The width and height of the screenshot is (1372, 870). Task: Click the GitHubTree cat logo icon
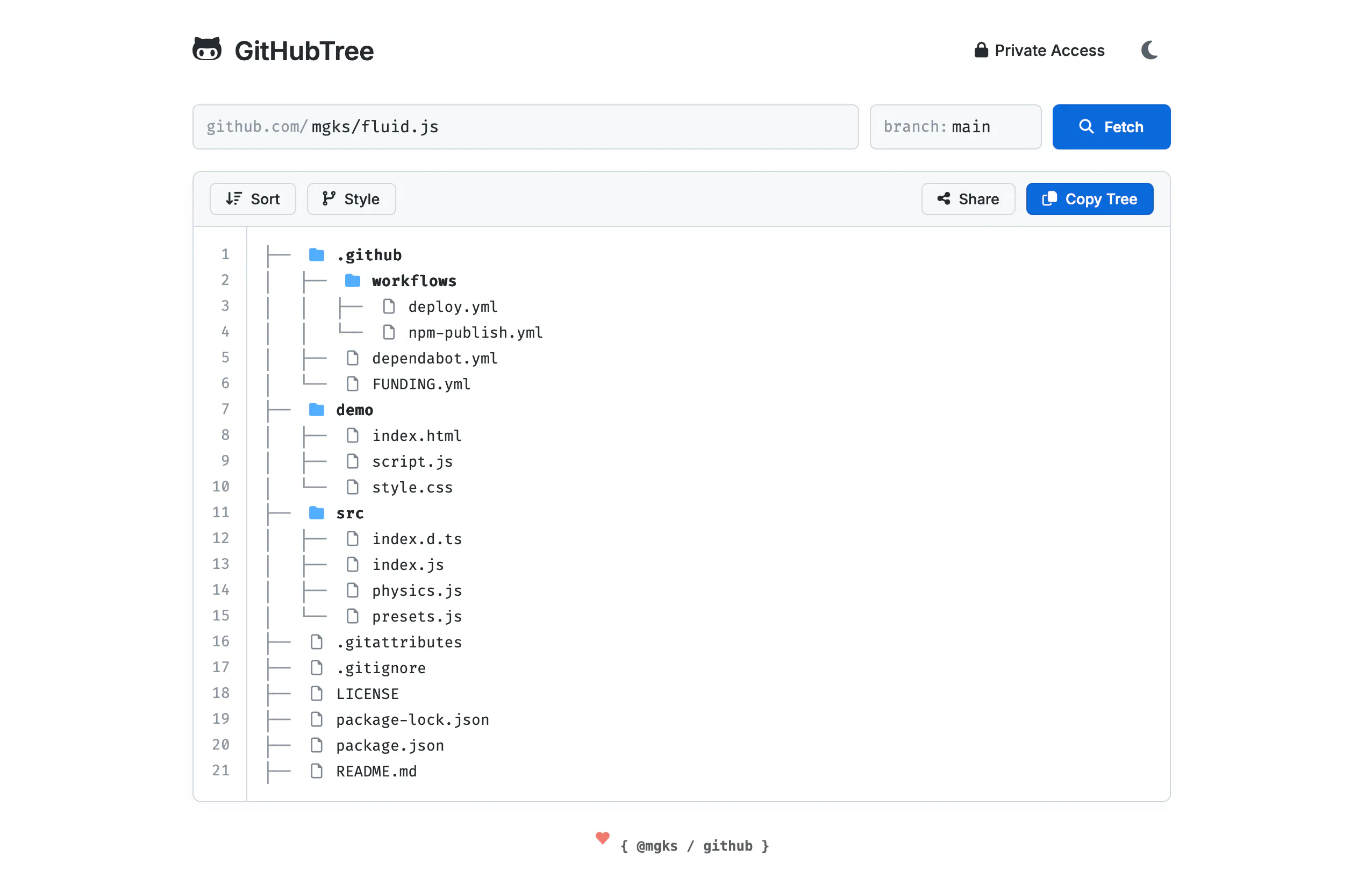(x=207, y=49)
